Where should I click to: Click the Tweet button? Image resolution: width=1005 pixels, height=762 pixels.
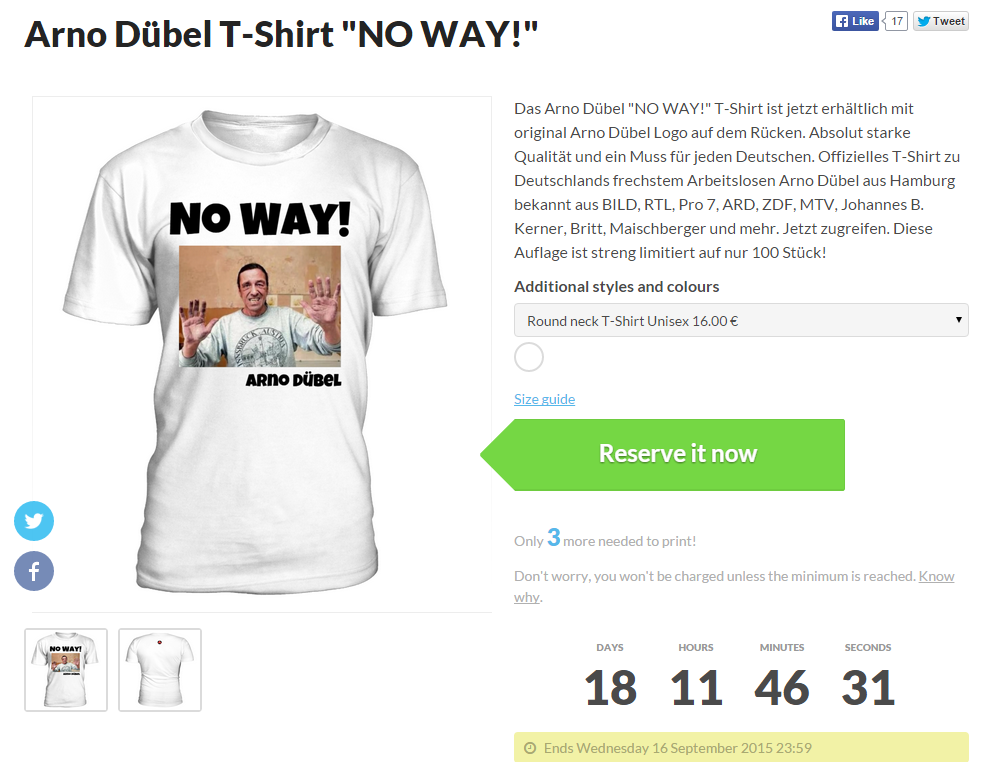pyautogui.click(x=940, y=21)
